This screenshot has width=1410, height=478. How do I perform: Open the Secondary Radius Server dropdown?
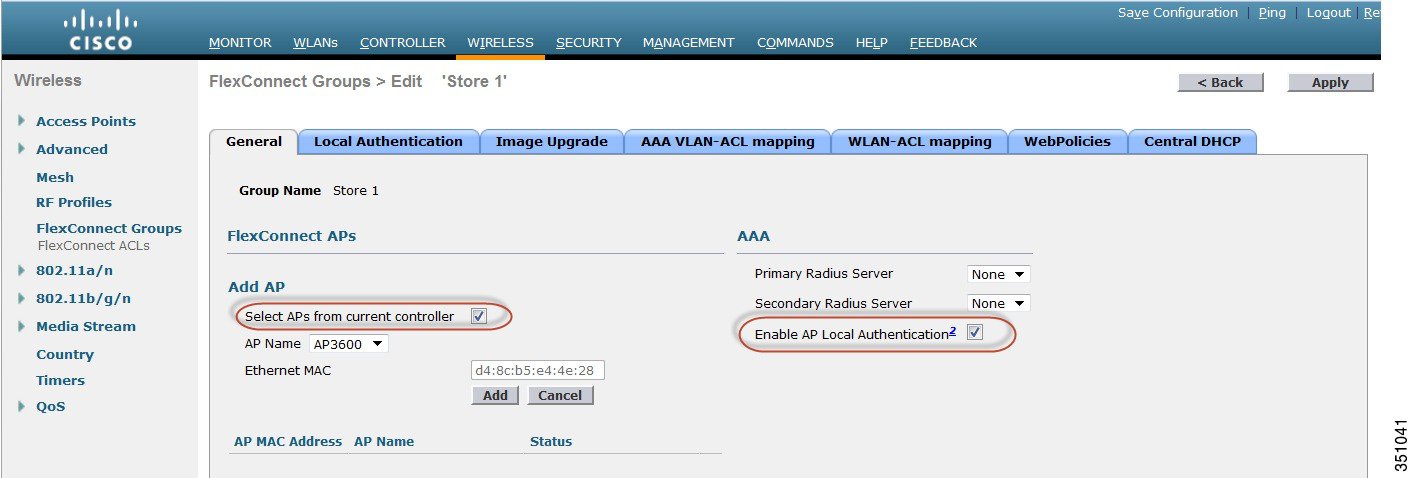coord(998,303)
